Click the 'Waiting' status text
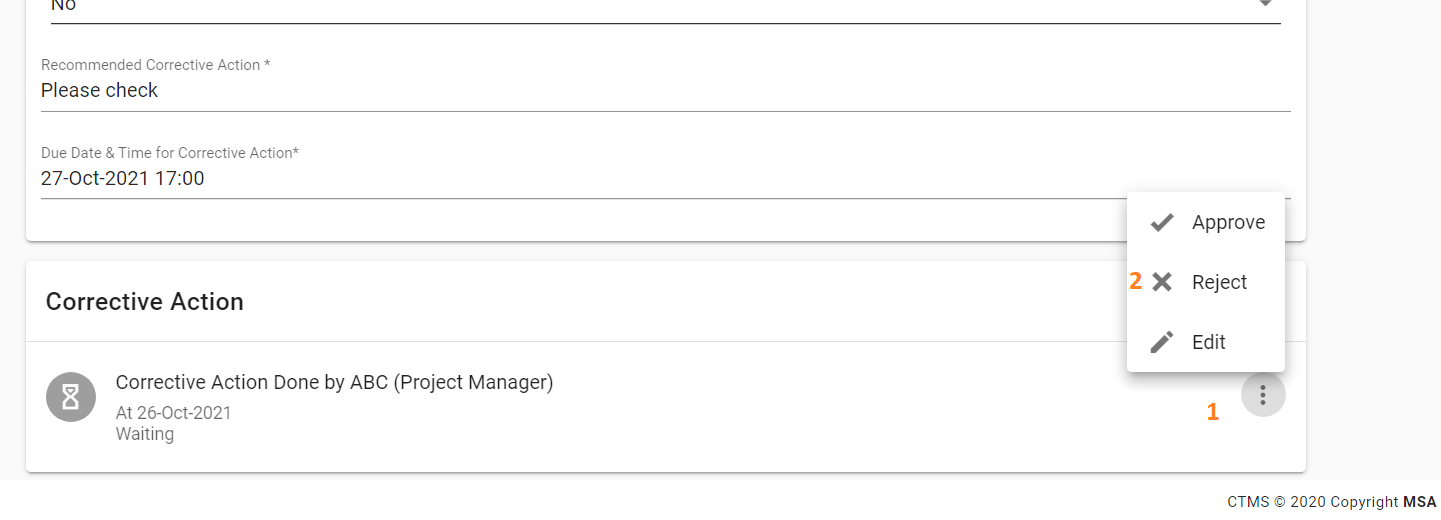This screenshot has width=1441, height=520. 145,434
